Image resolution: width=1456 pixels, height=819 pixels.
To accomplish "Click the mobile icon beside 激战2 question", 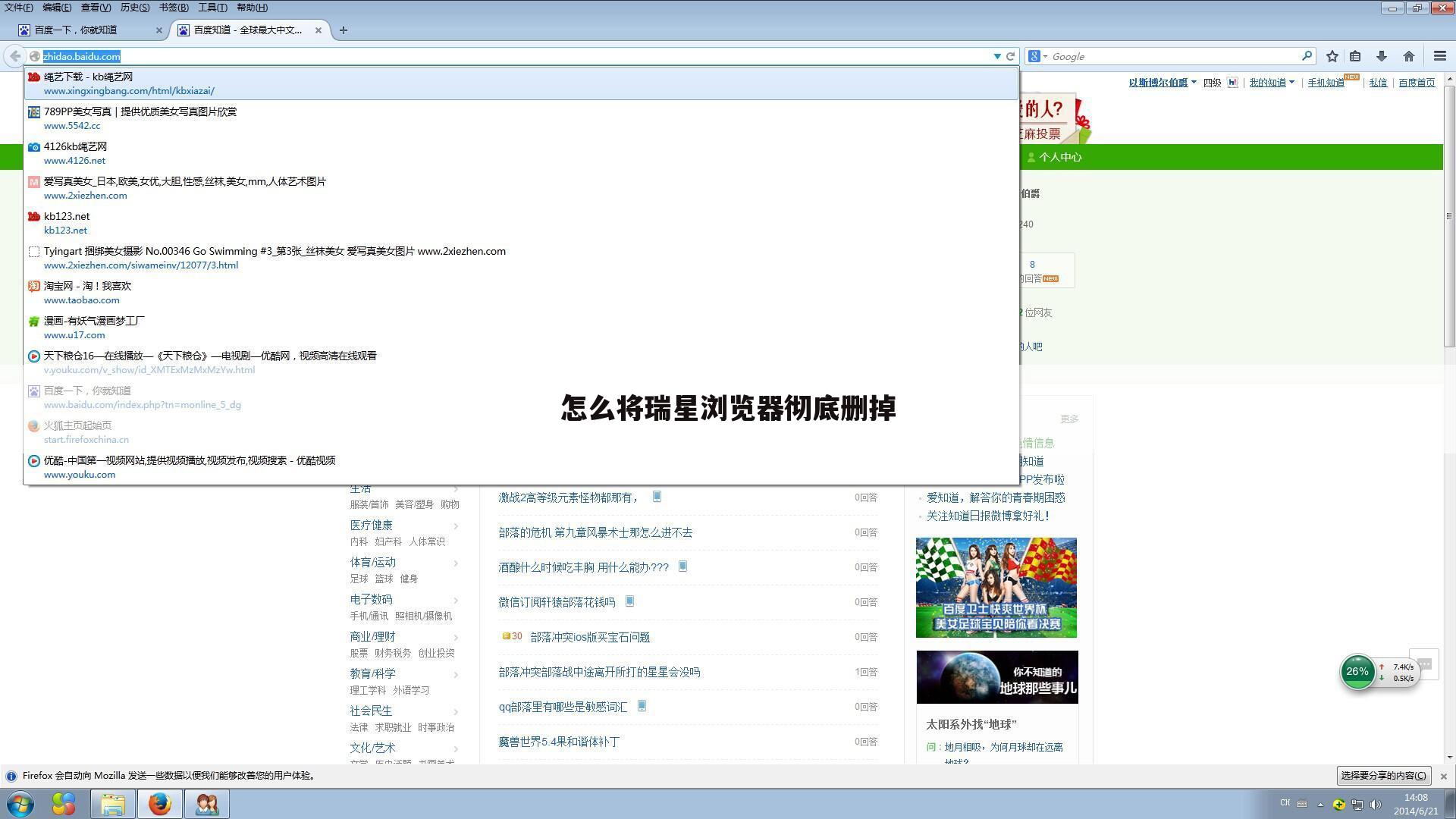I will point(657,497).
